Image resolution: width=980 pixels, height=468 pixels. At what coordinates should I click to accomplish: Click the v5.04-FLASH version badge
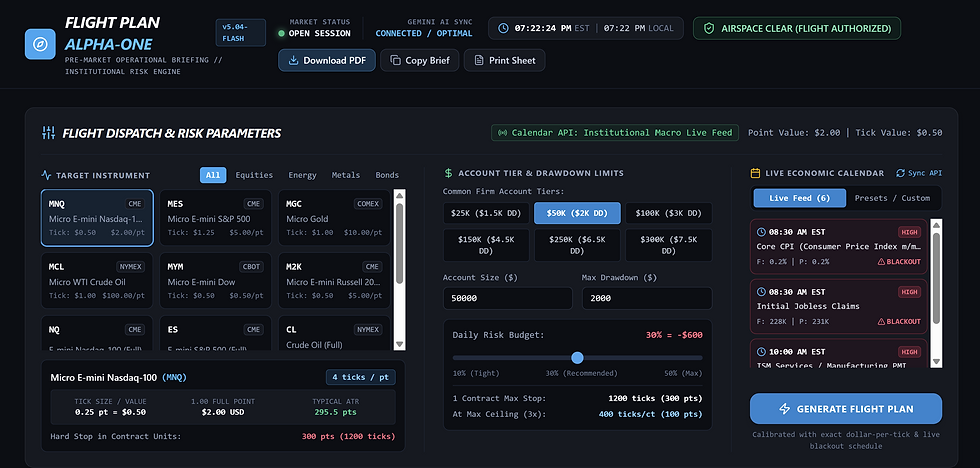241,33
